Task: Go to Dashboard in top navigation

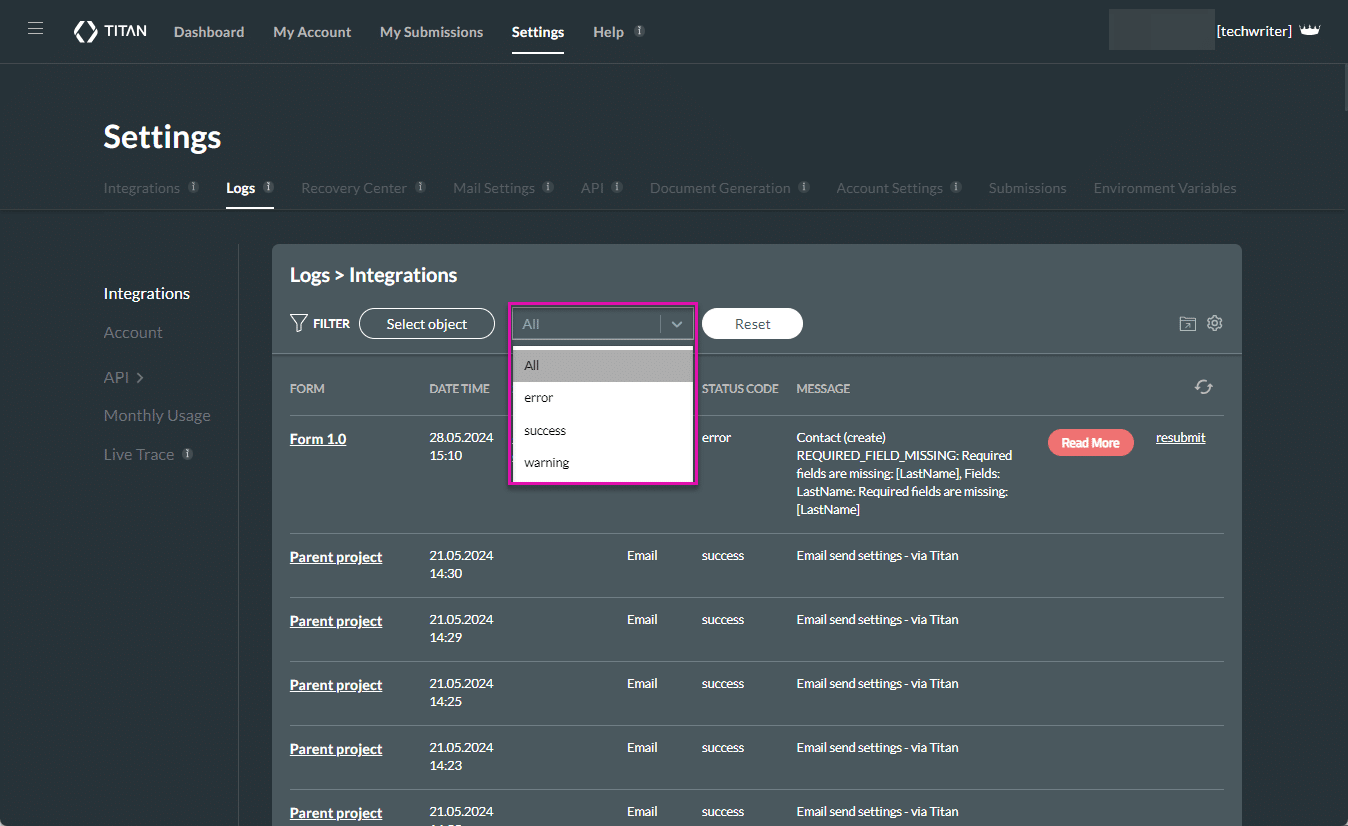Action: (x=209, y=32)
